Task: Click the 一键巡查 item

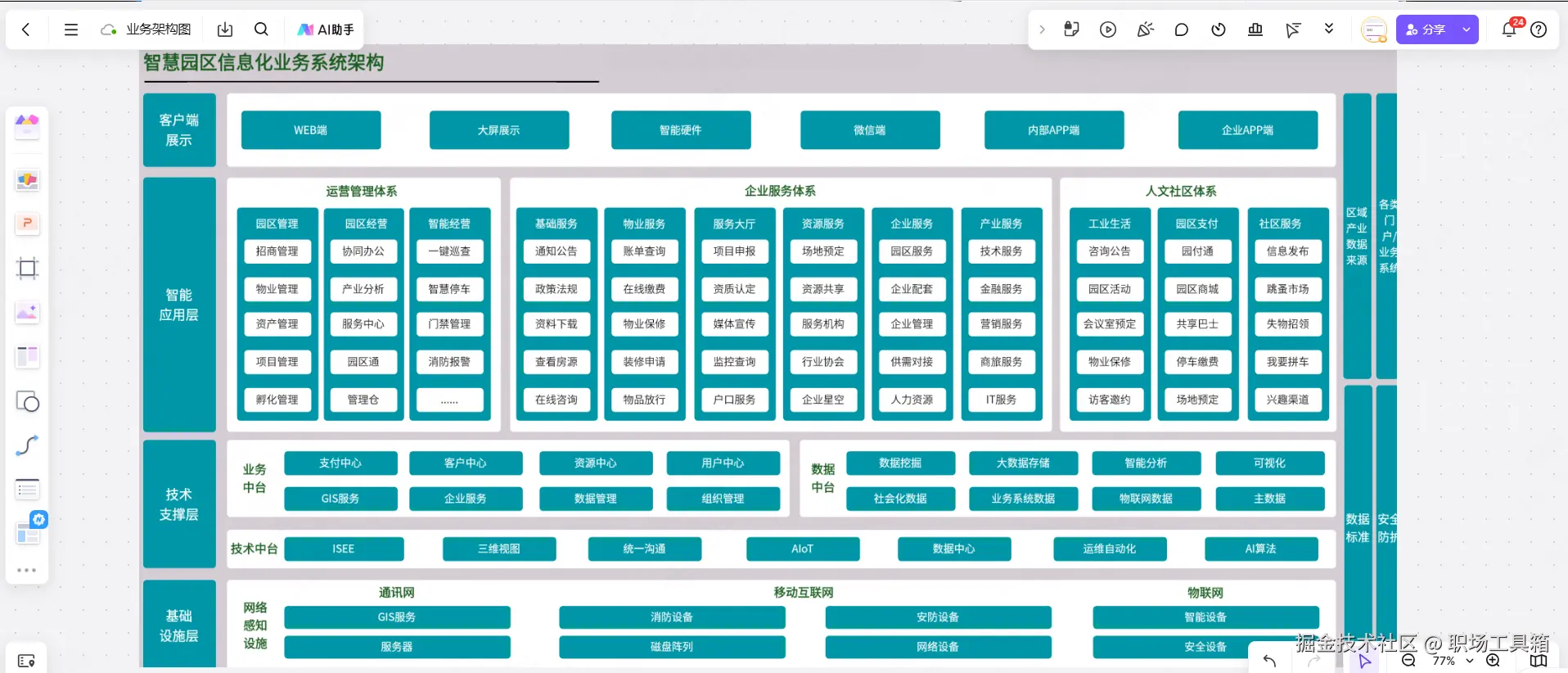Action: [449, 251]
